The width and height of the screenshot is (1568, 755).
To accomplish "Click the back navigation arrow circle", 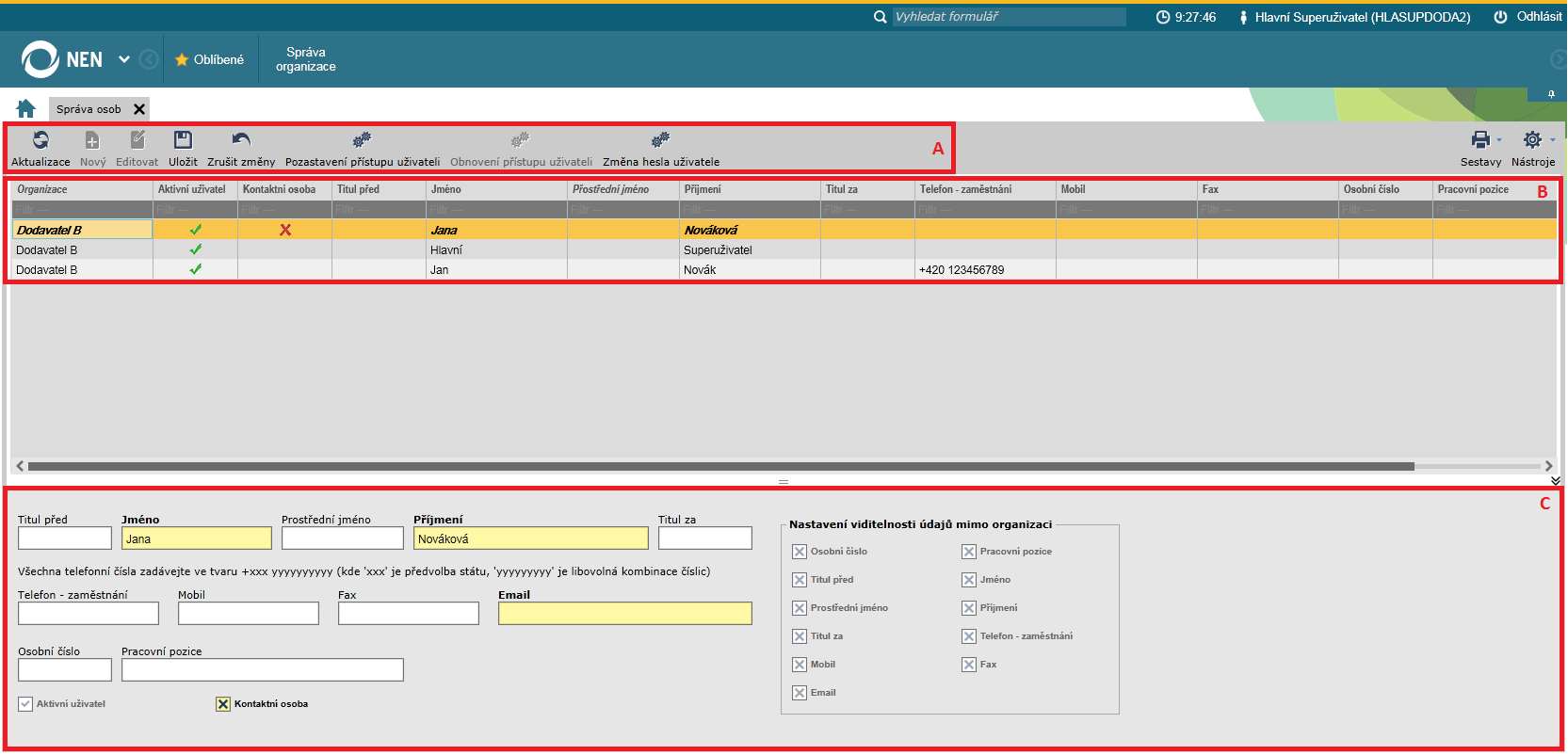I will point(149,59).
